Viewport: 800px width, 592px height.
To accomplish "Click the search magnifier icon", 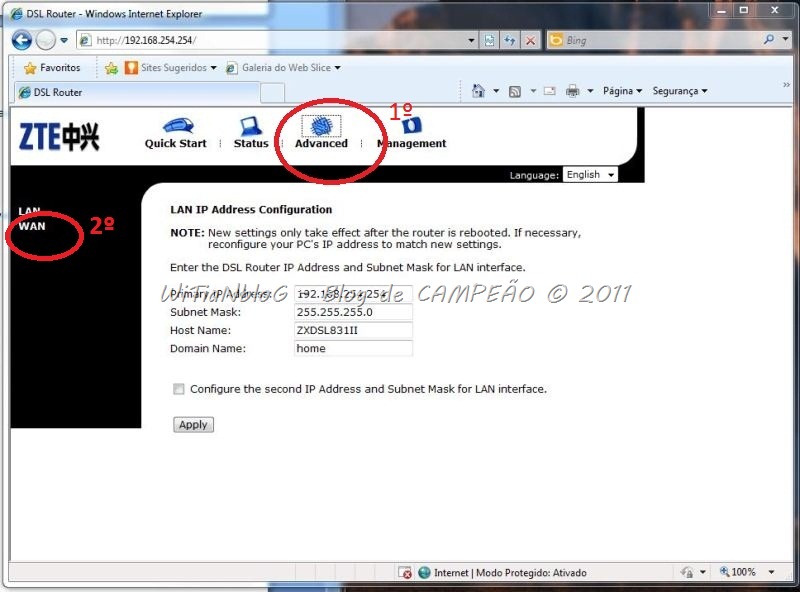I will click(x=769, y=39).
